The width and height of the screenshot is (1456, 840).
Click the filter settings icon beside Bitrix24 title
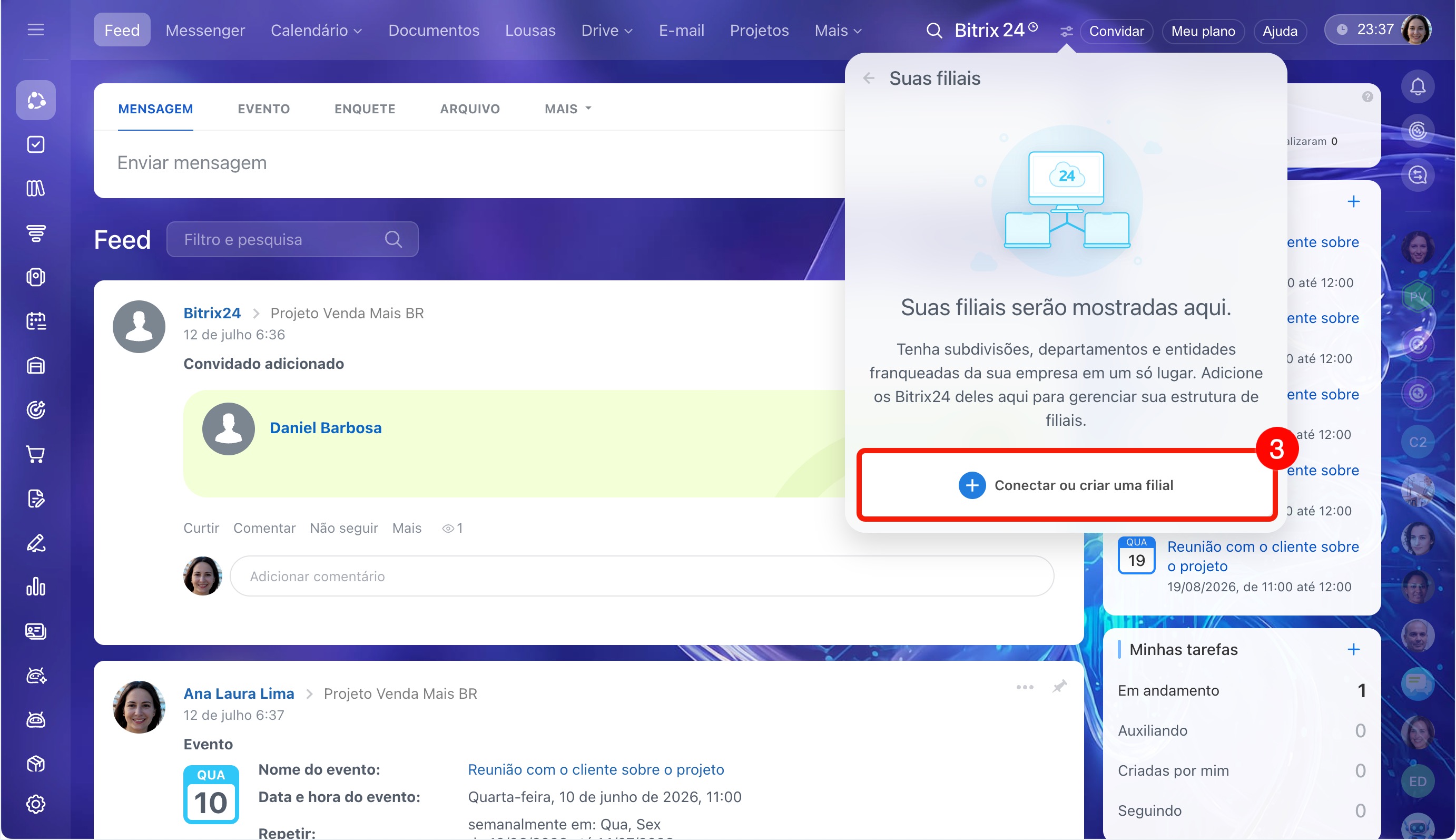(1066, 31)
